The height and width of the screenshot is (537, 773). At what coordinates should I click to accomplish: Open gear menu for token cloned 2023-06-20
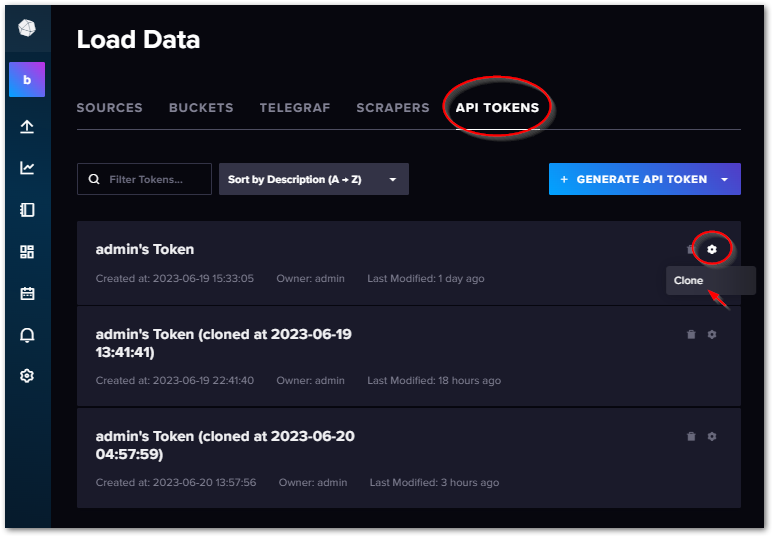tap(712, 436)
